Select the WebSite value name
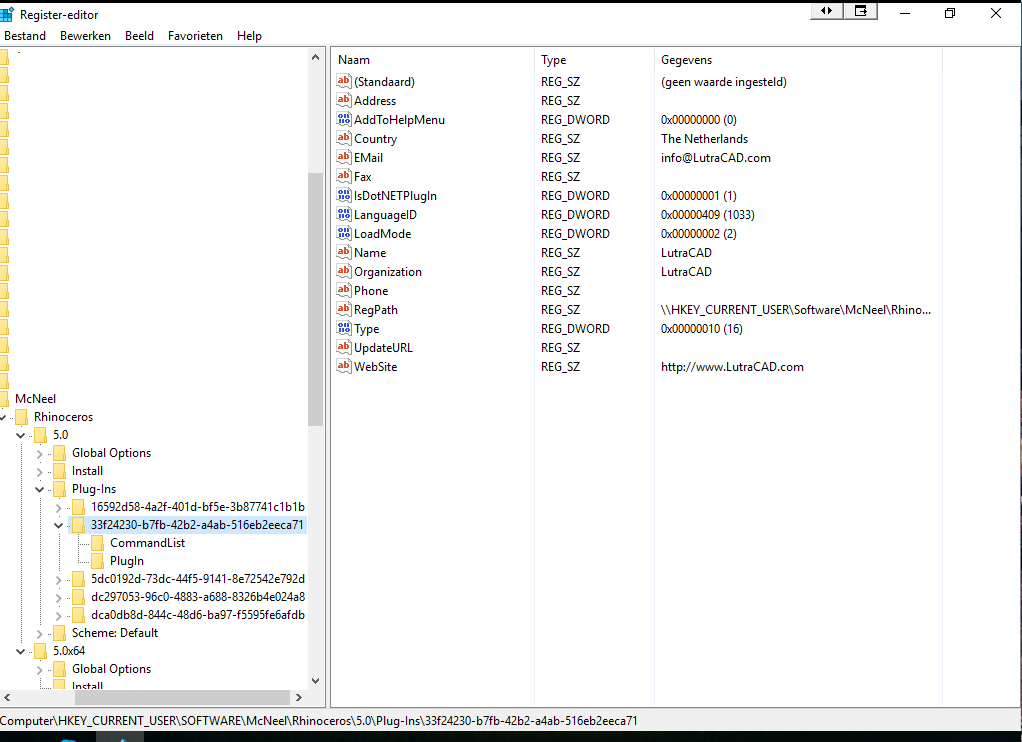The width and height of the screenshot is (1022, 742). (x=375, y=366)
